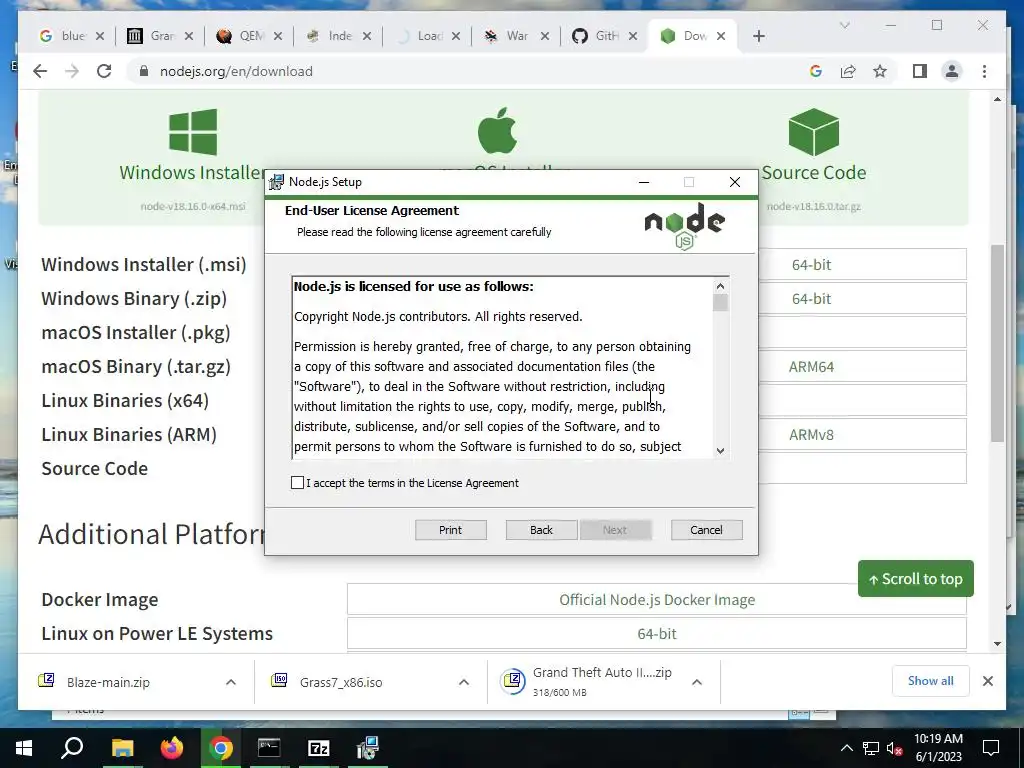
Task: View site security lock icon
Action: coord(144,71)
